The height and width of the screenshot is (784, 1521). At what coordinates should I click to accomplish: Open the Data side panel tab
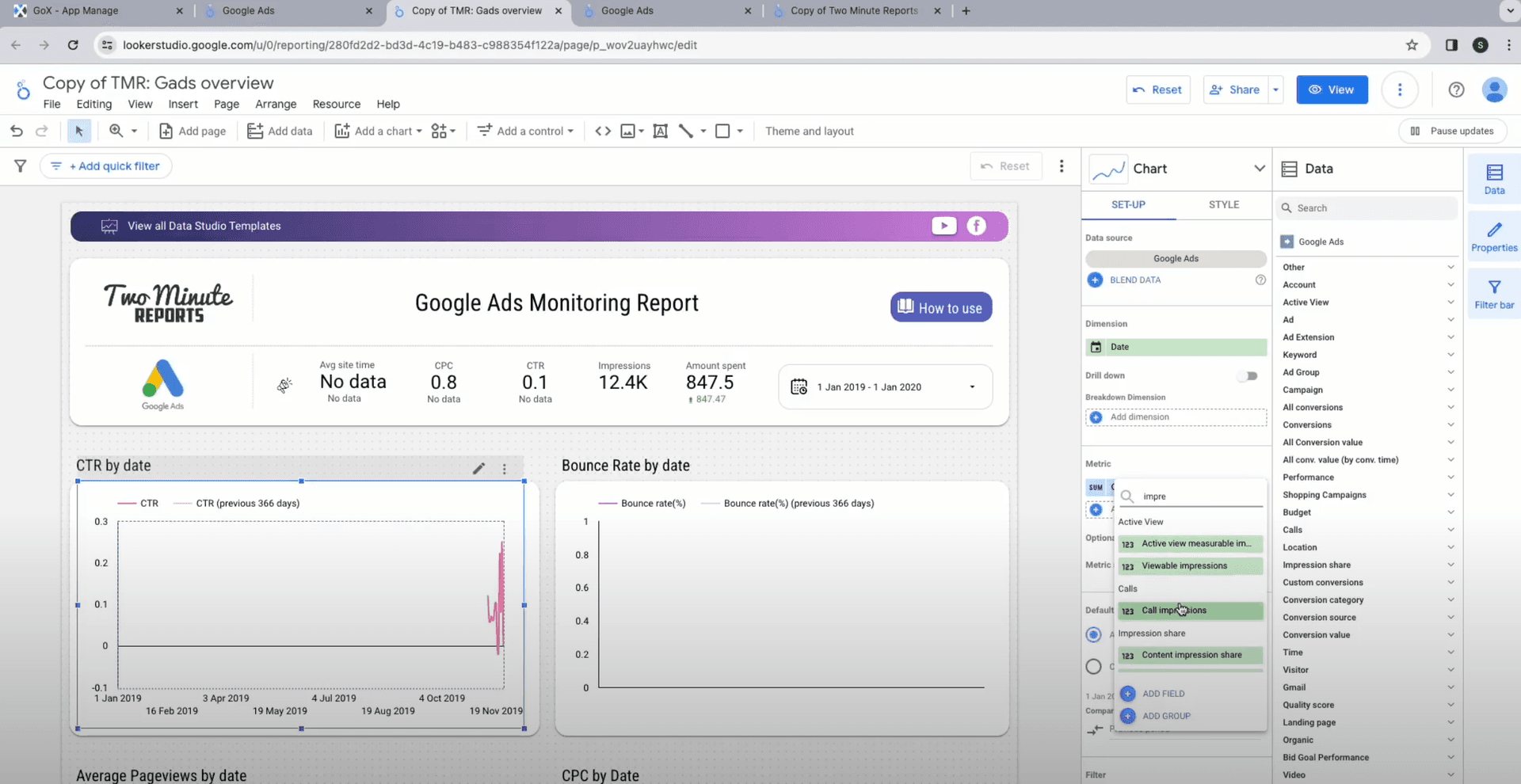pos(1494,179)
